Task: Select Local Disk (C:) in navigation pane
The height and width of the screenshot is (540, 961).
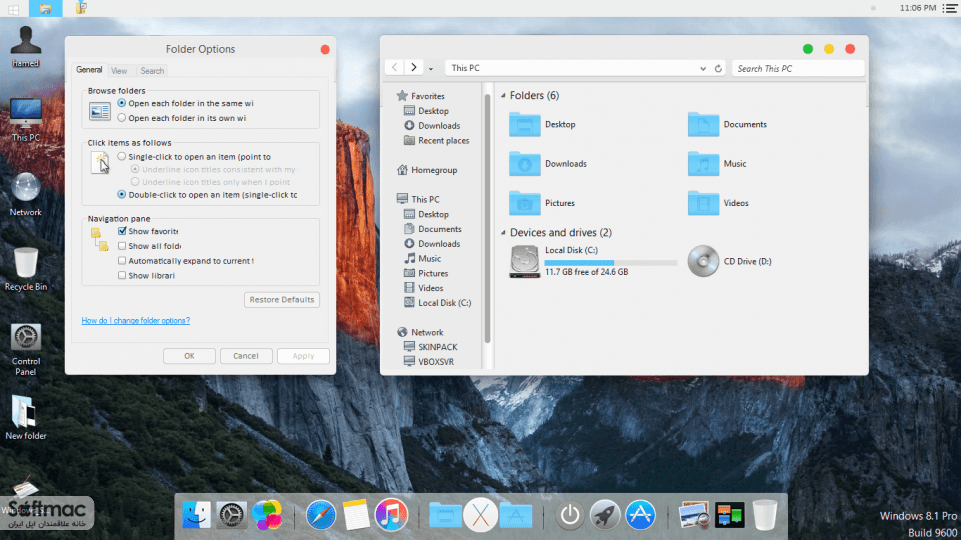Action: click(x=438, y=303)
